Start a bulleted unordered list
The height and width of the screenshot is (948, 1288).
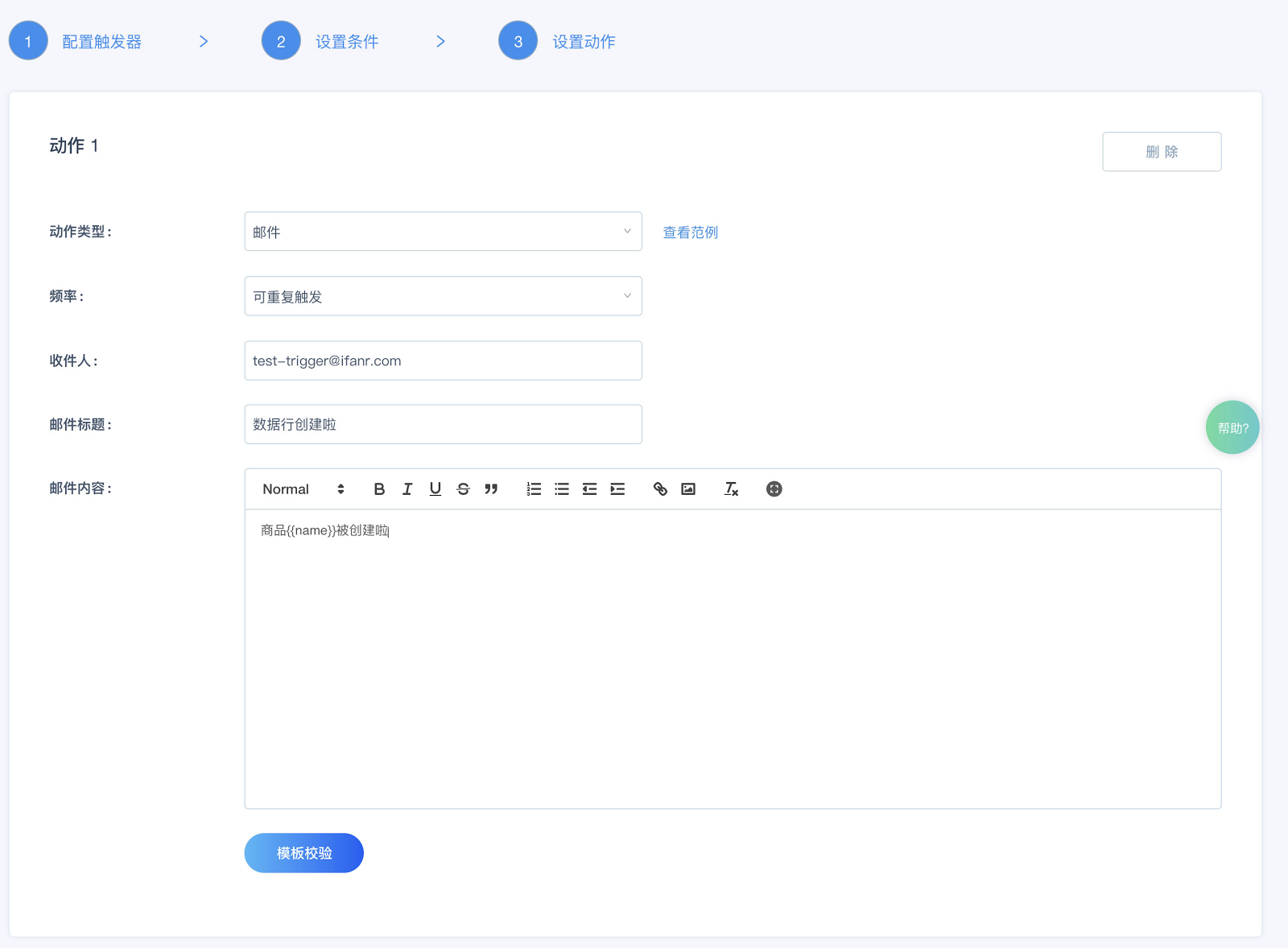point(562,489)
